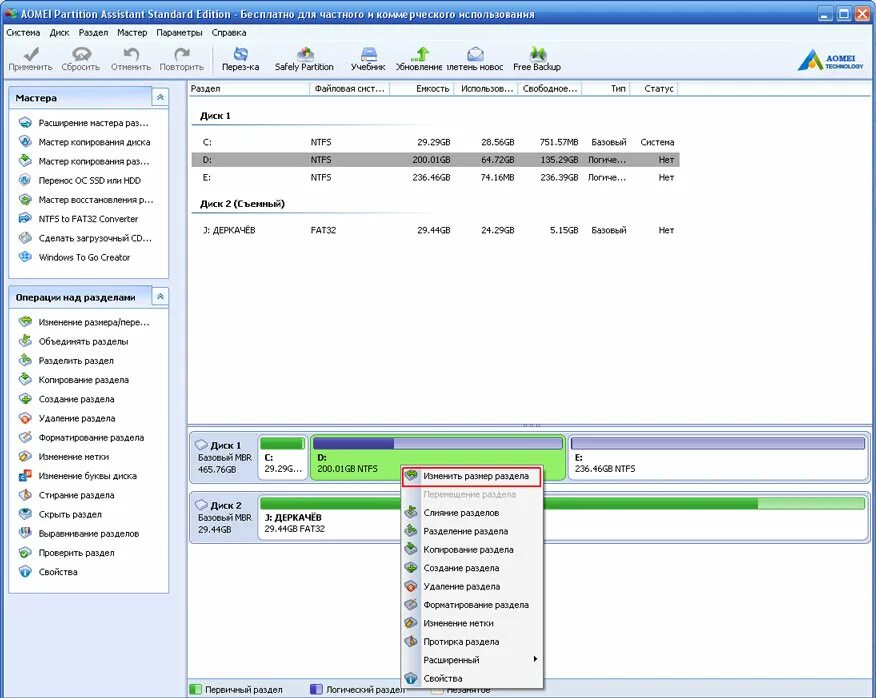Select Стирание раздела in the sidebar
This screenshot has height=698, width=876.
pos(76,496)
